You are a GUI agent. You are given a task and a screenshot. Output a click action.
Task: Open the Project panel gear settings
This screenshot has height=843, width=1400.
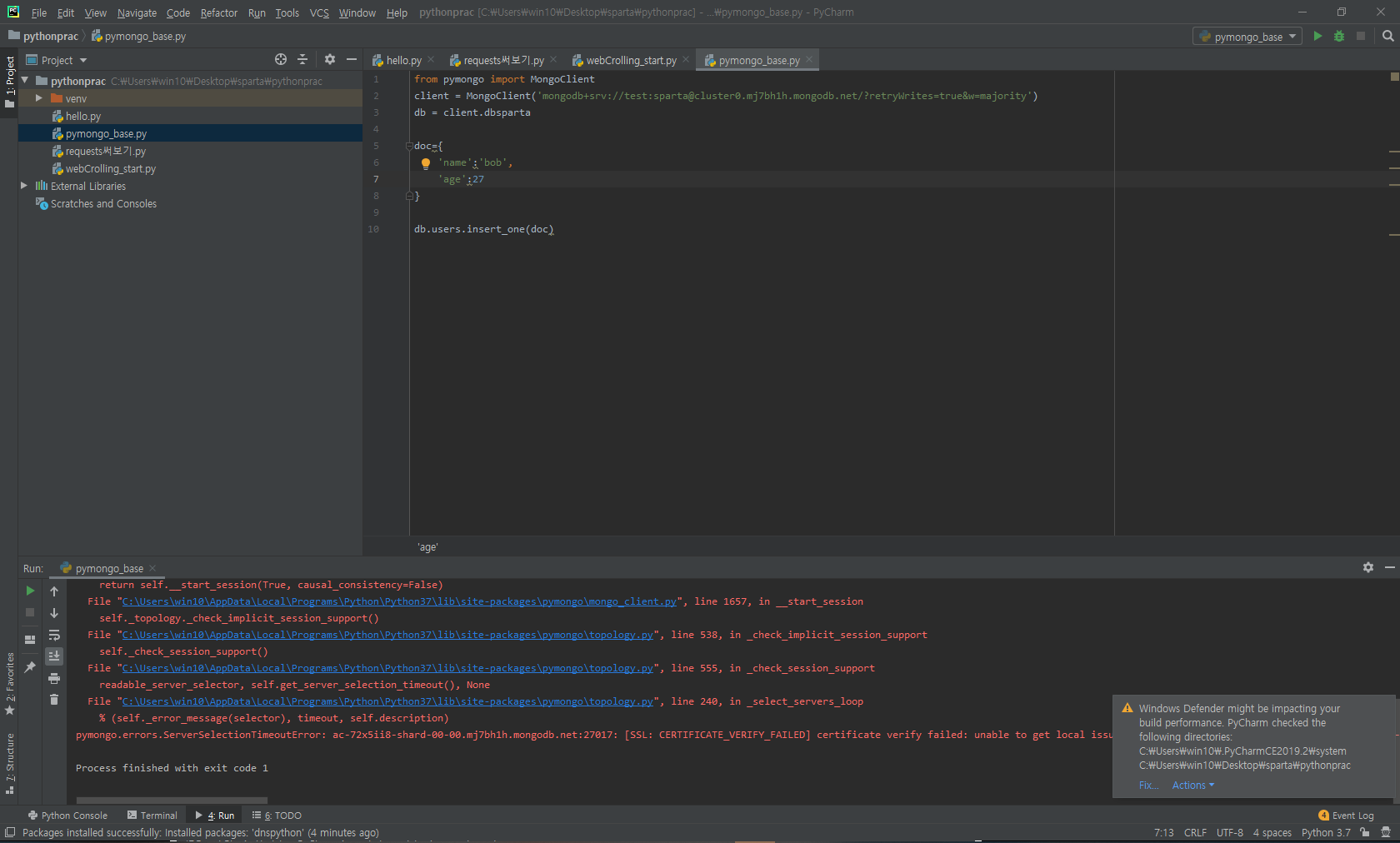click(330, 59)
